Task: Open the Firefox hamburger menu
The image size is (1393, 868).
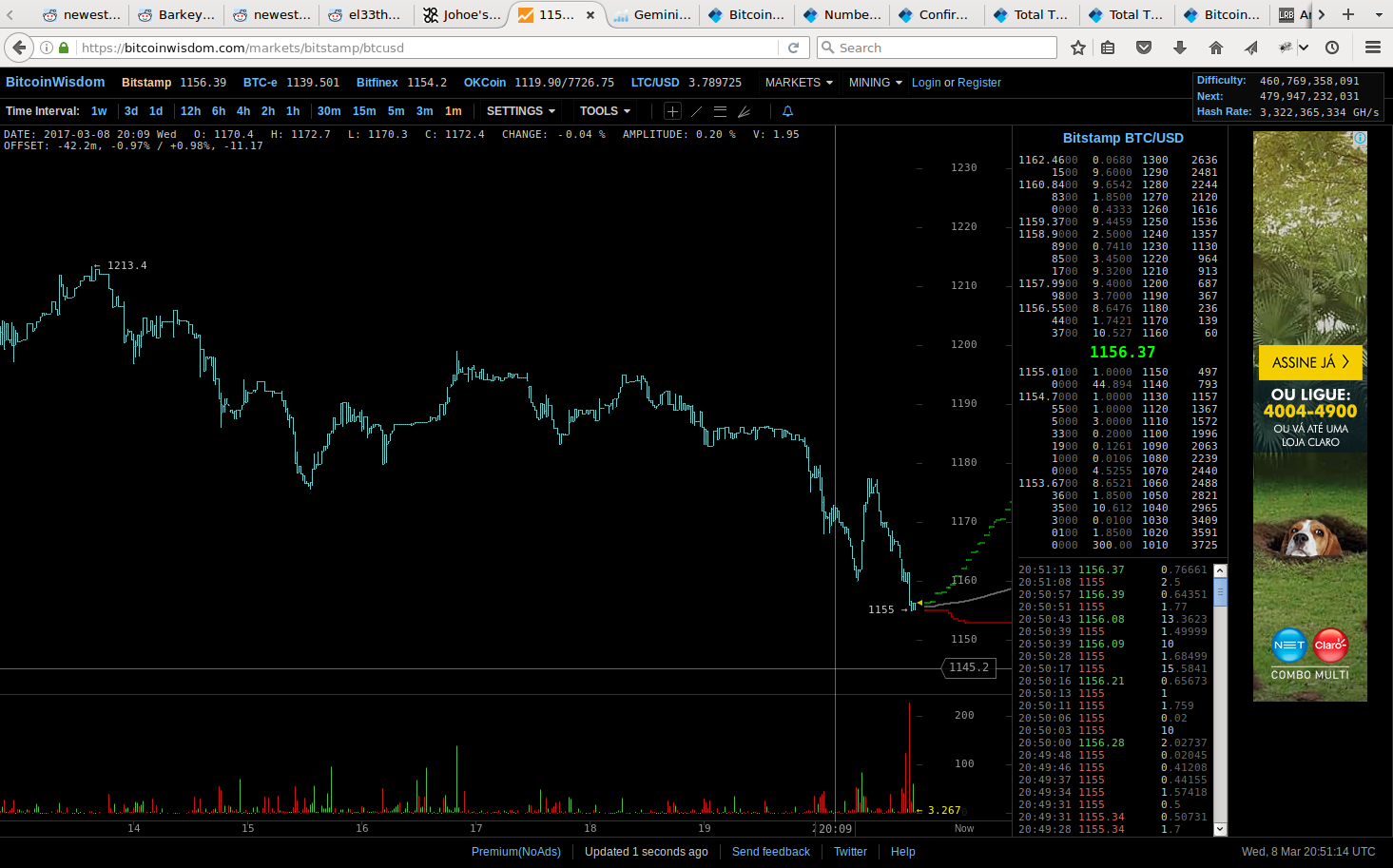Action: click(x=1372, y=48)
